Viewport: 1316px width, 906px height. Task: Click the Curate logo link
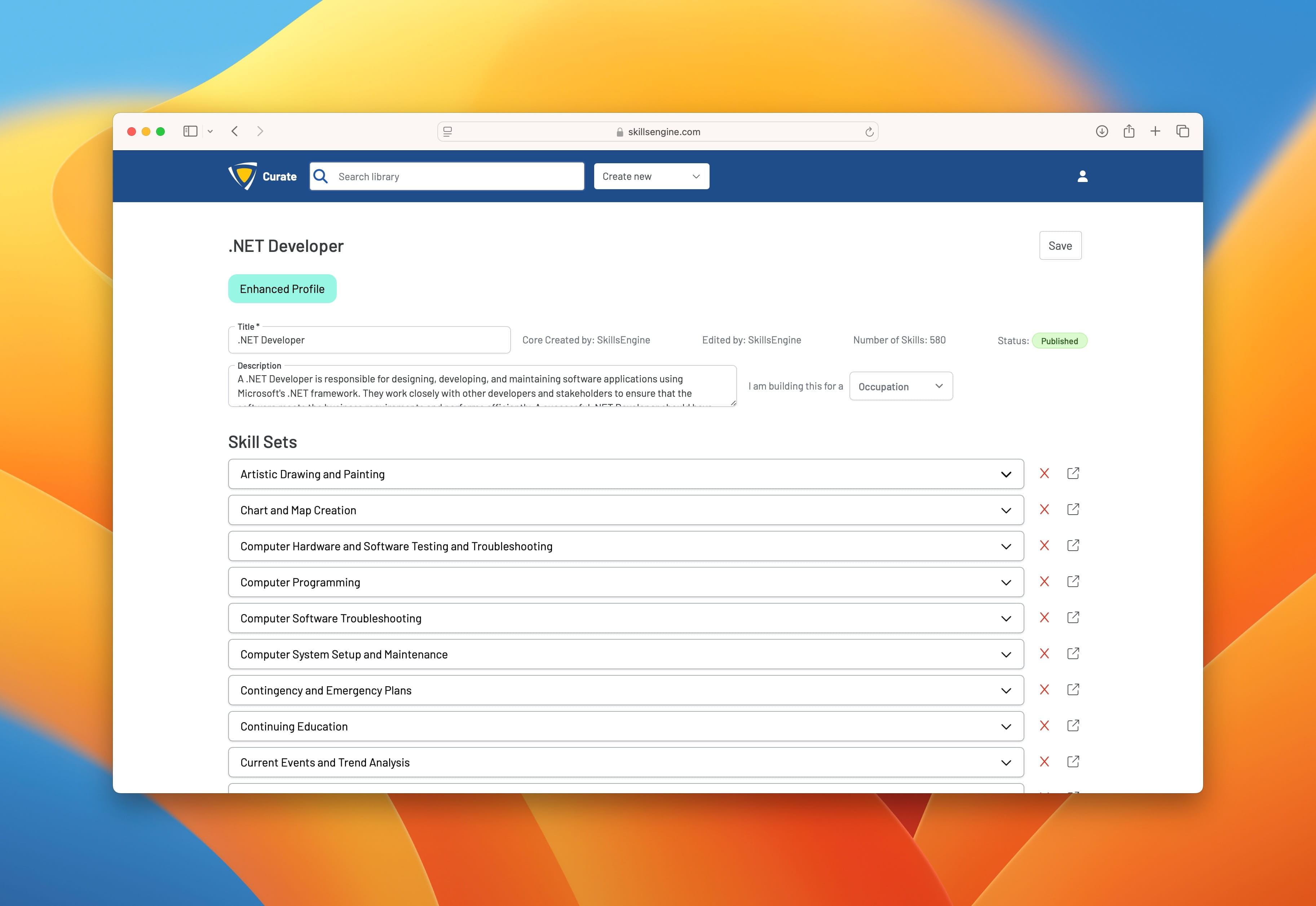[262, 177]
